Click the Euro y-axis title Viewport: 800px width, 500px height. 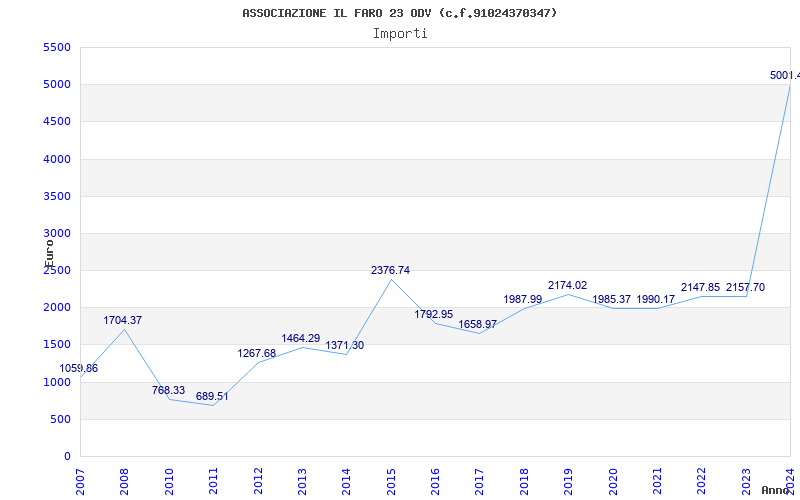[x=49, y=254]
